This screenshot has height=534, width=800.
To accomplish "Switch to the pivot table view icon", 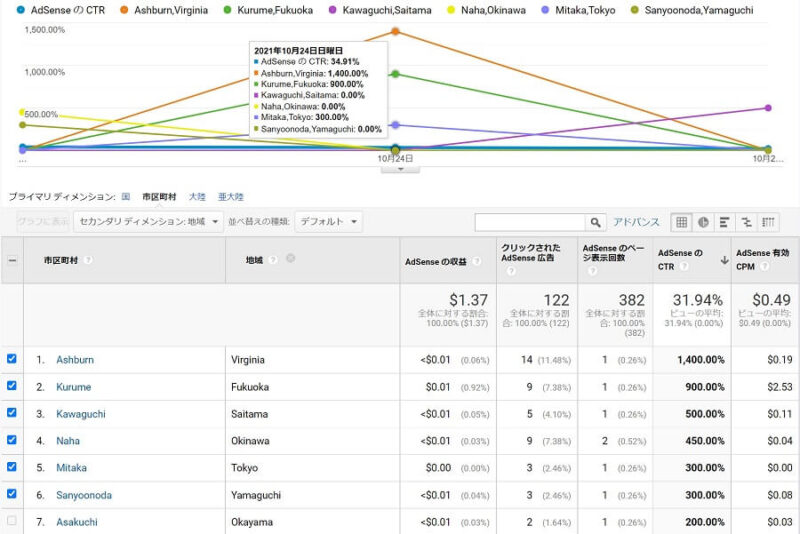I will 768,222.
